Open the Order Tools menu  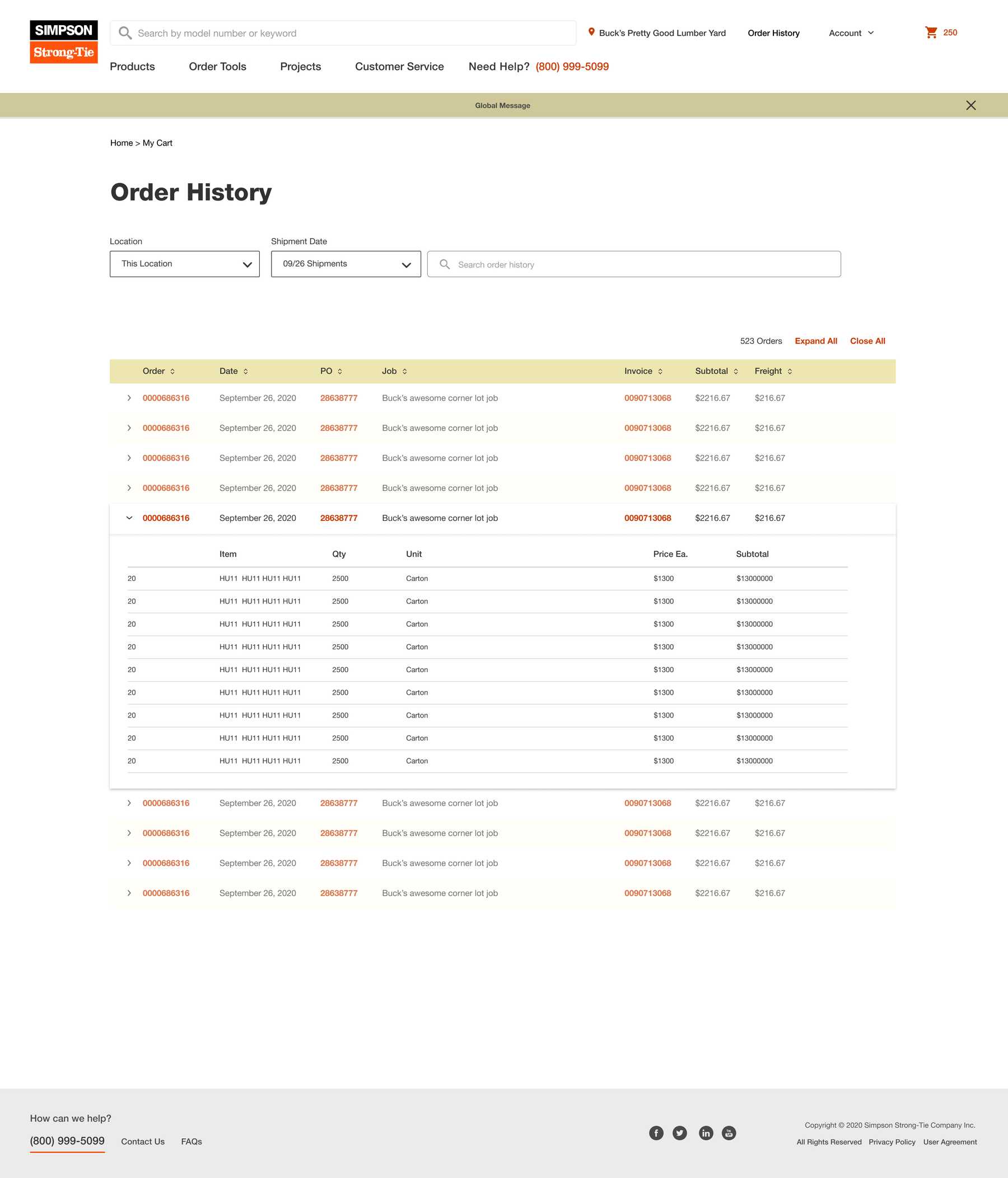[x=217, y=67]
